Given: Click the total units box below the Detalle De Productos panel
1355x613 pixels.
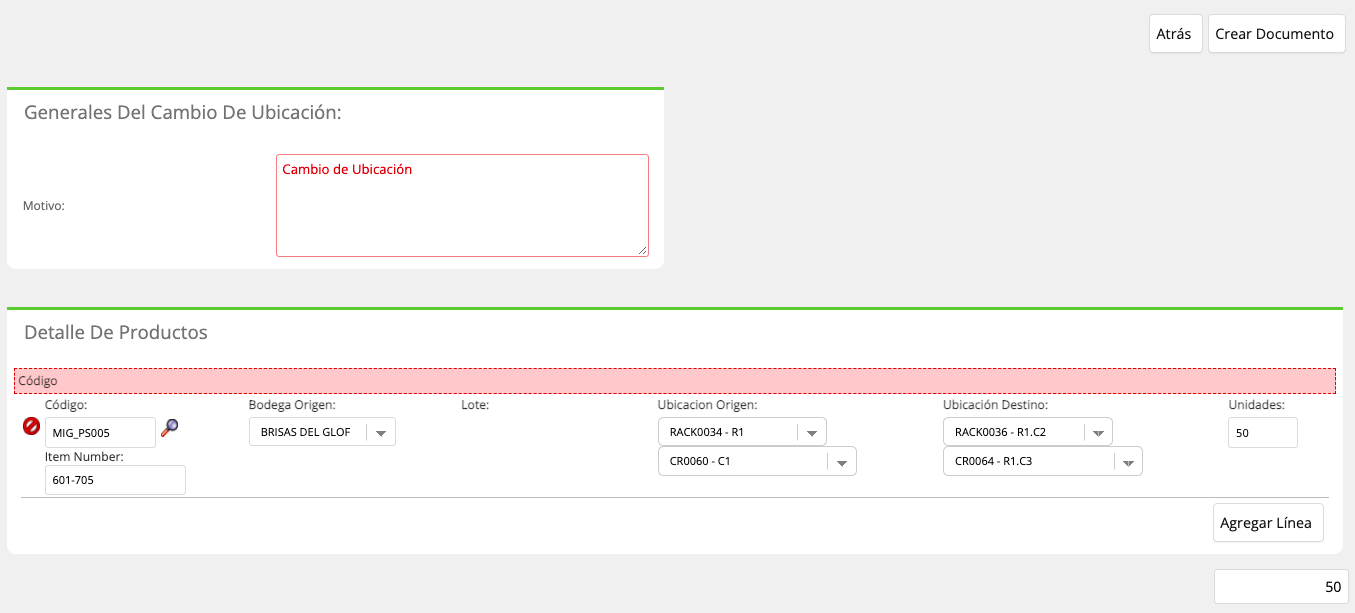Looking at the screenshot, I should [1281, 587].
